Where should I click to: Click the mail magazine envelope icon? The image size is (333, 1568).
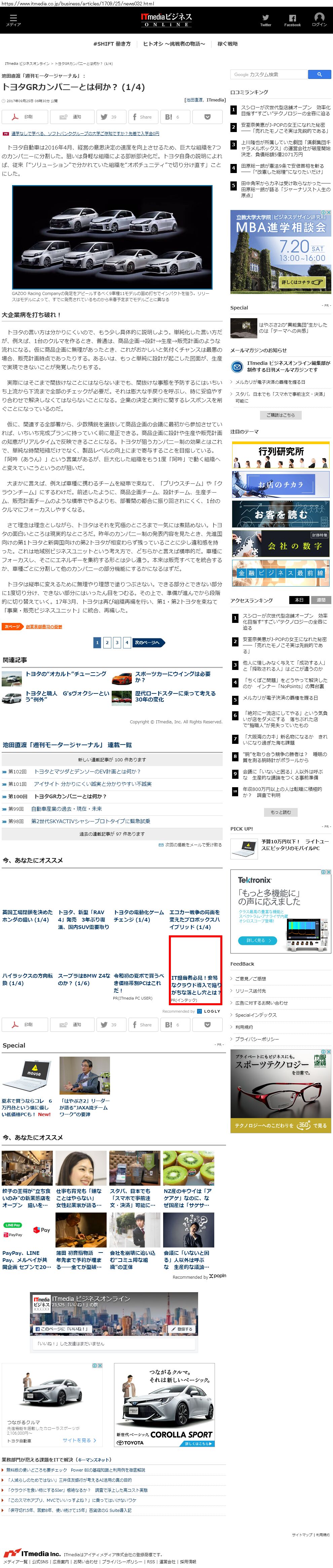237,367
